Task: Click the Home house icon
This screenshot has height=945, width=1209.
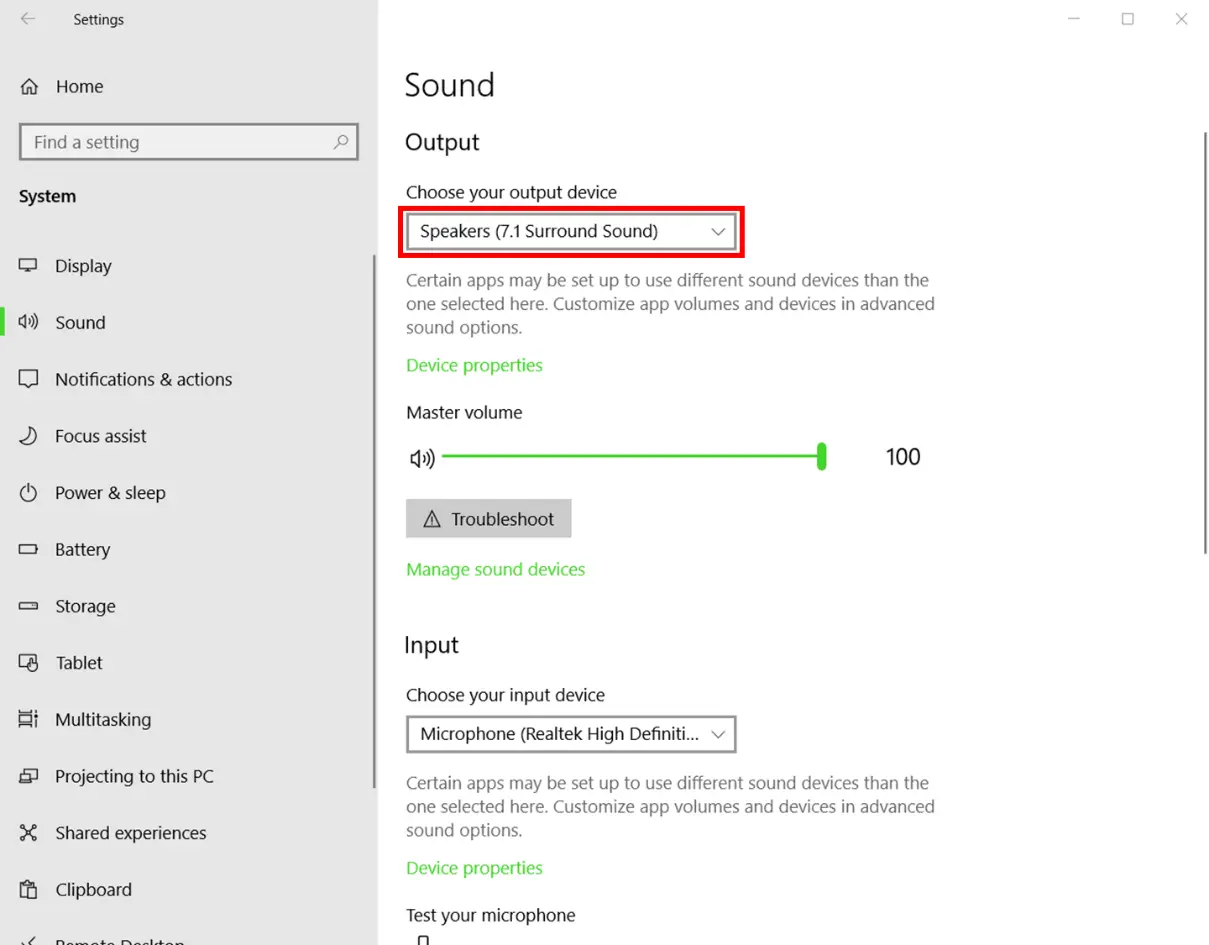Action: (x=29, y=86)
